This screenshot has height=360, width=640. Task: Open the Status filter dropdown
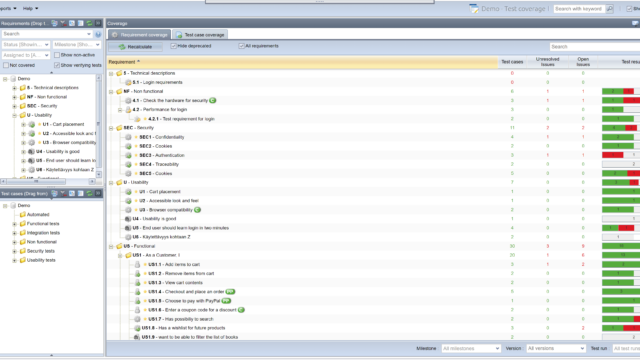[26, 44]
